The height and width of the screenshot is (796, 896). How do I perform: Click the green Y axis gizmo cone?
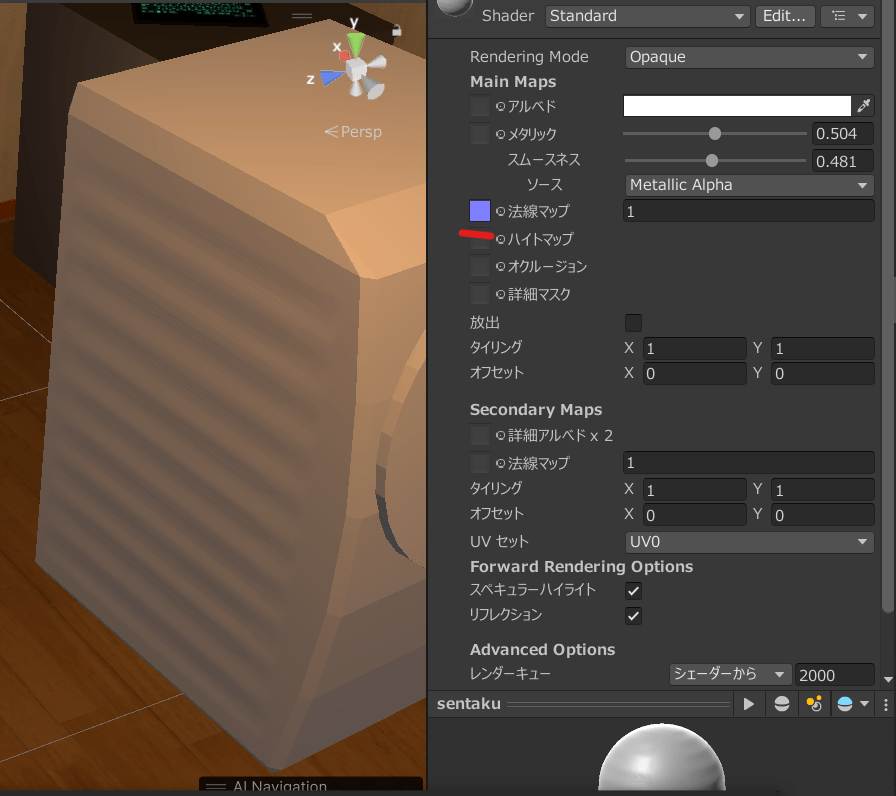(x=356, y=44)
